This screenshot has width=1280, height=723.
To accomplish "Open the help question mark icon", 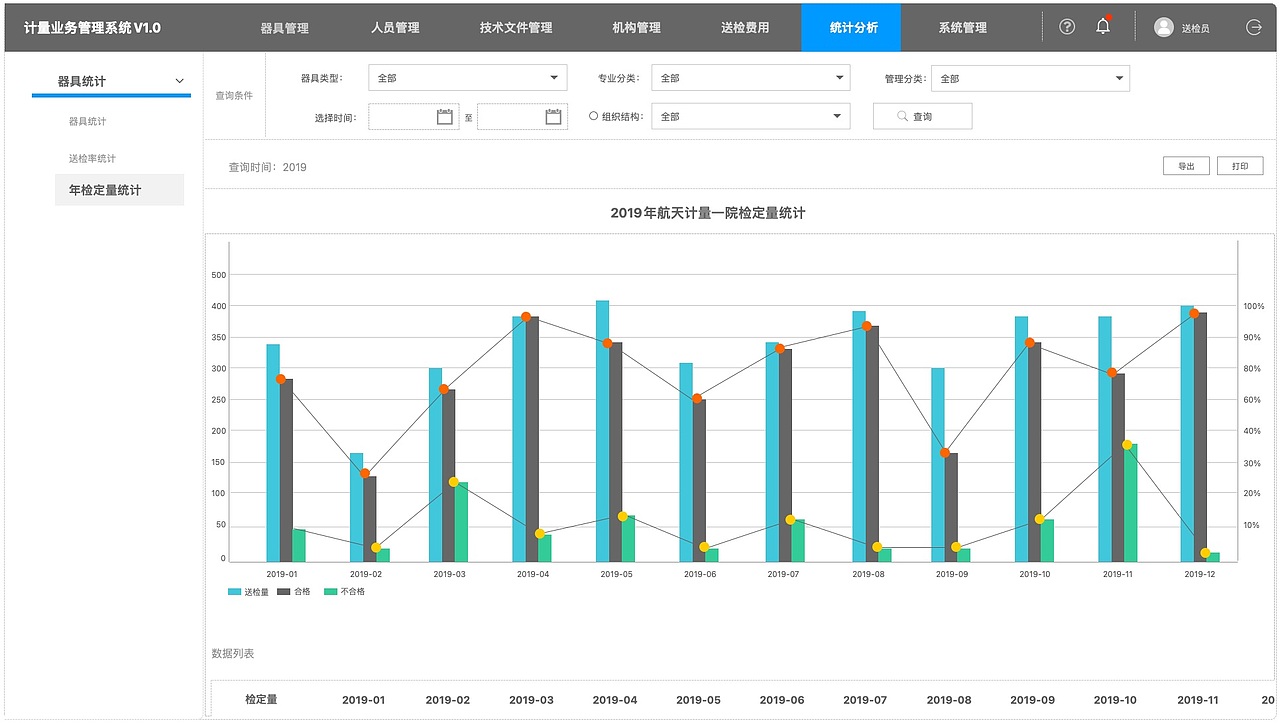I will [1067, 27].
